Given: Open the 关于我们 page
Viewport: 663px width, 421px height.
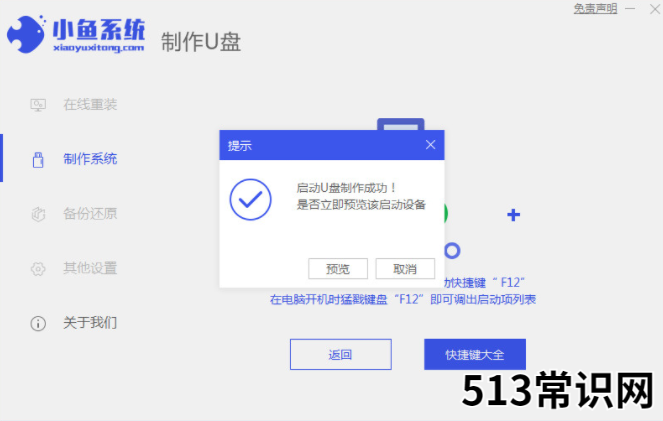Looking at the screenshot, I should point(90,323).
